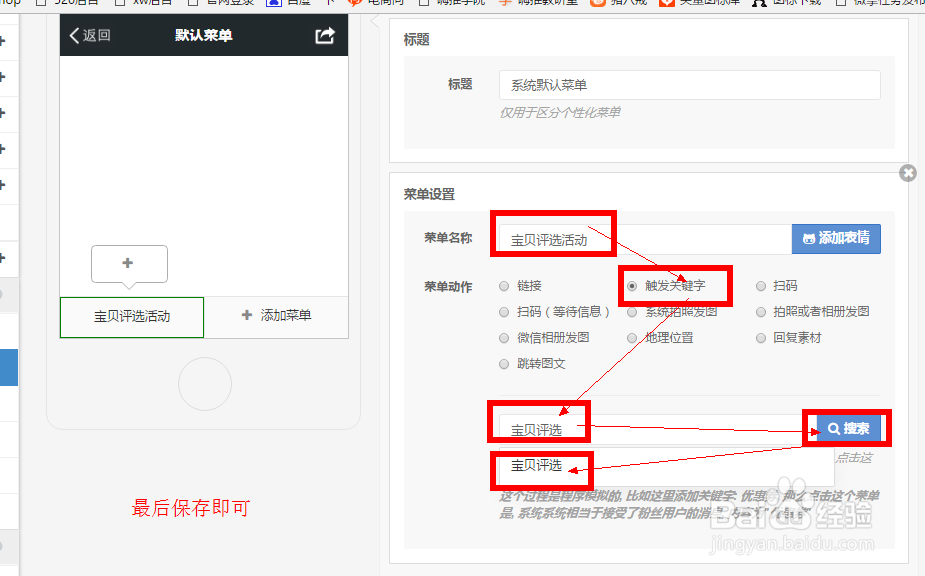This screenshot has width=925, height=576.
Task: Click the share icon in the 默认菜单 header
Action: (x=323, y=35)
